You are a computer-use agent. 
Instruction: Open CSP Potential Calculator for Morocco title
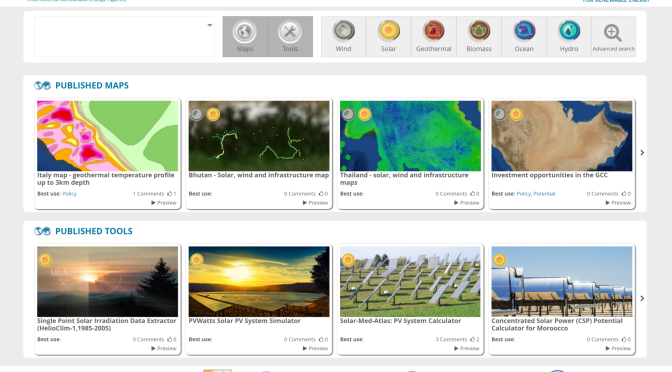pos(557,324)
